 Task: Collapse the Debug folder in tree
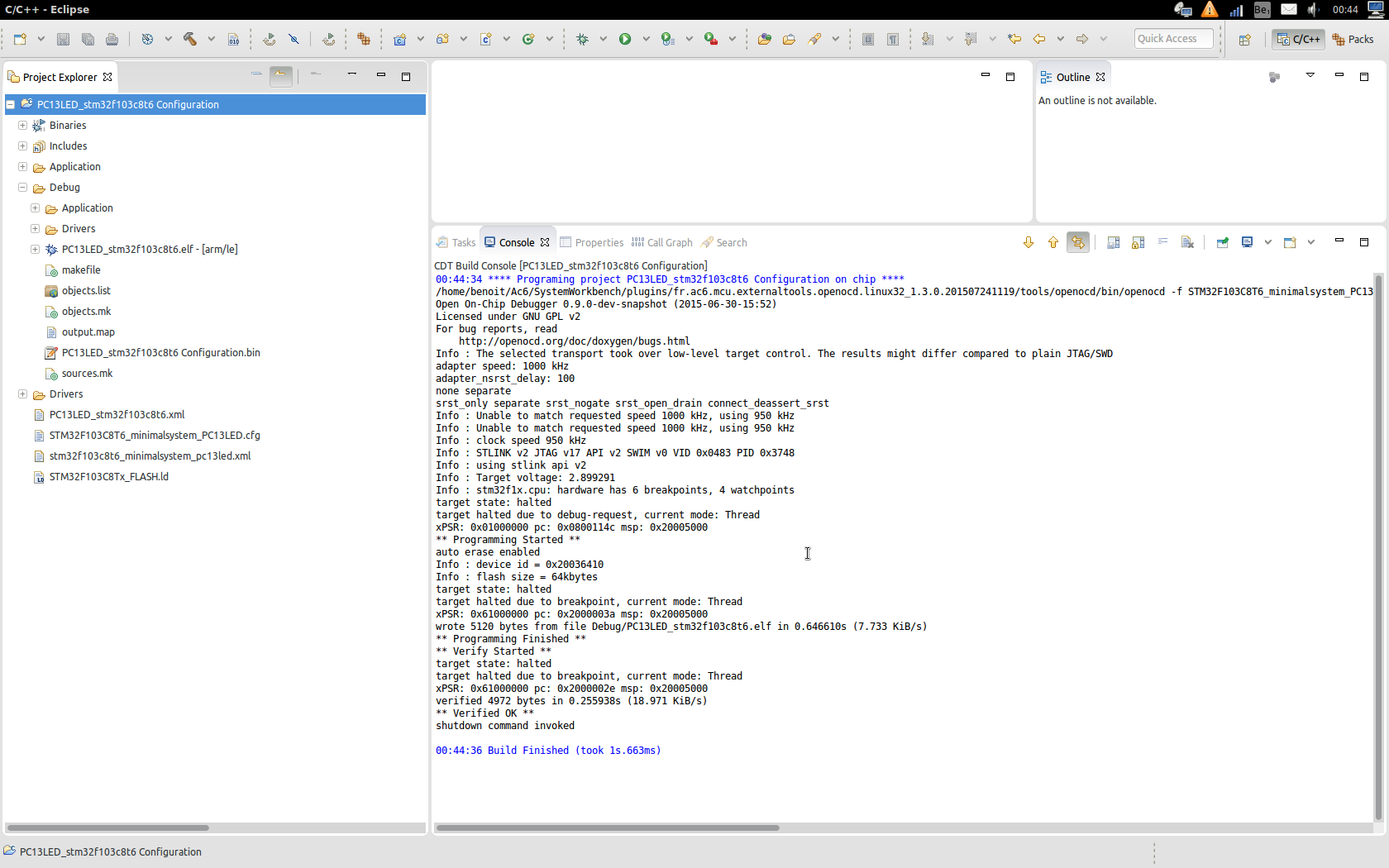point(23,188)
